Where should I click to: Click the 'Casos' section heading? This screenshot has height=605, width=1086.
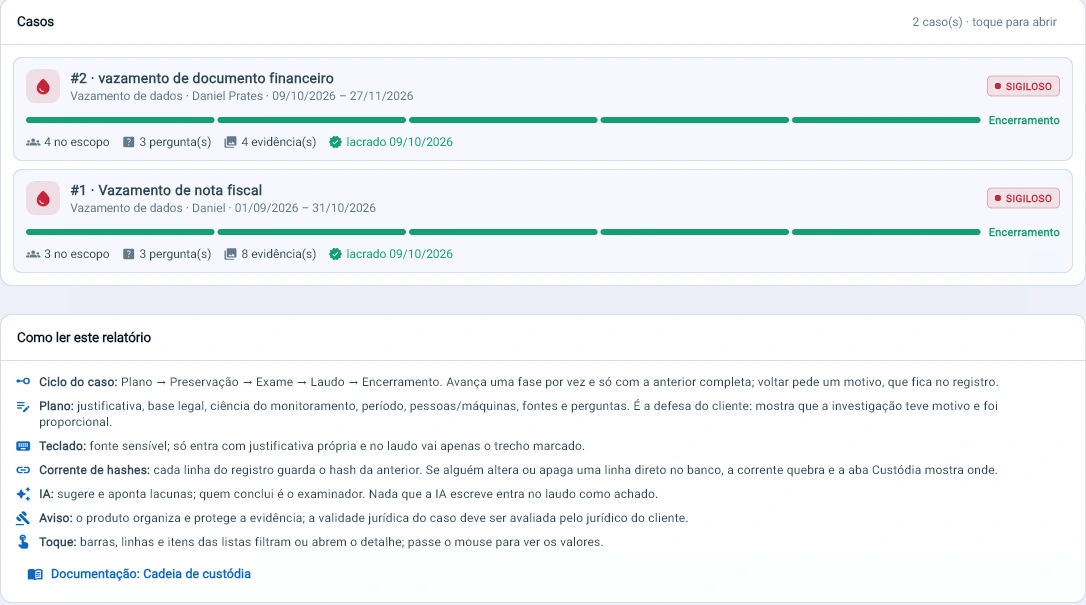coord(35,21)
